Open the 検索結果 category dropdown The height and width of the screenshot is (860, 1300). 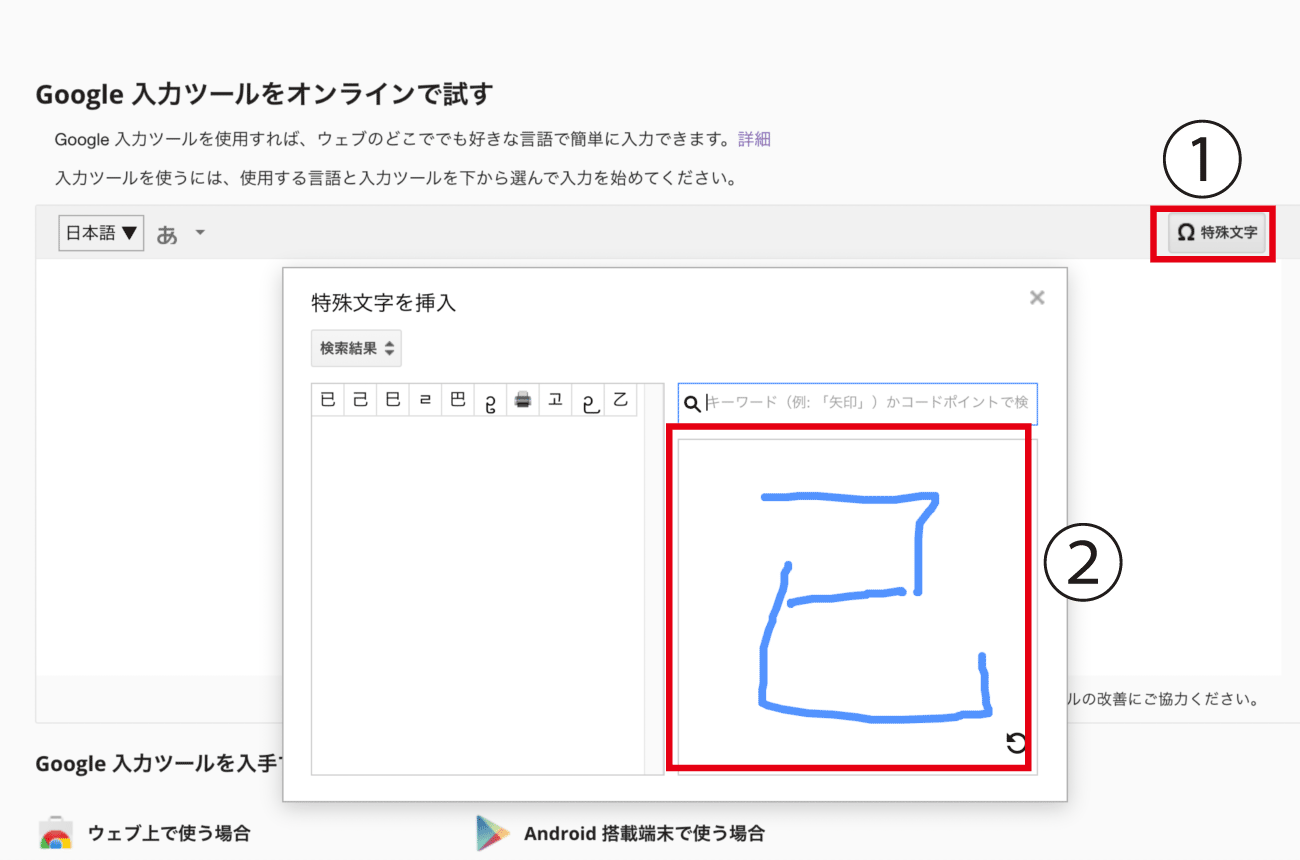tap(356, 348)
